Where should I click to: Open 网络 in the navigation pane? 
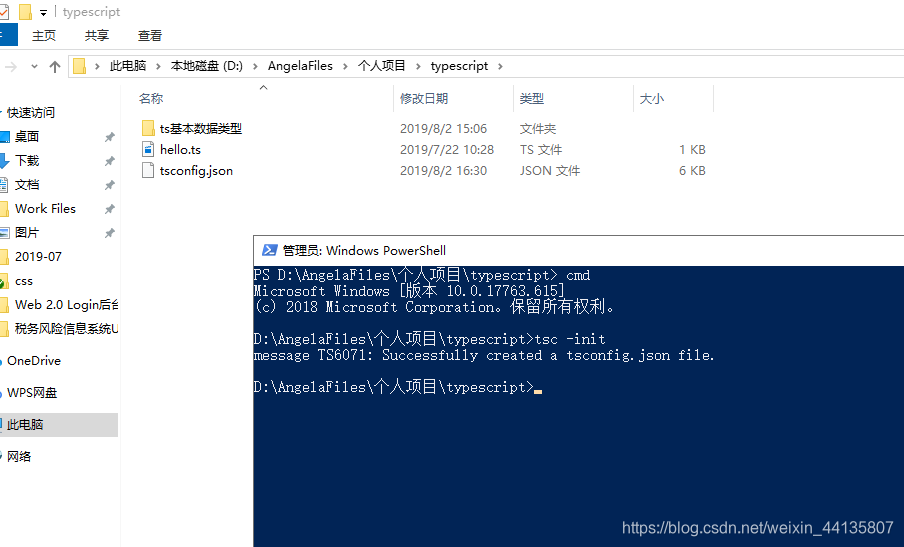click(19, 457)
